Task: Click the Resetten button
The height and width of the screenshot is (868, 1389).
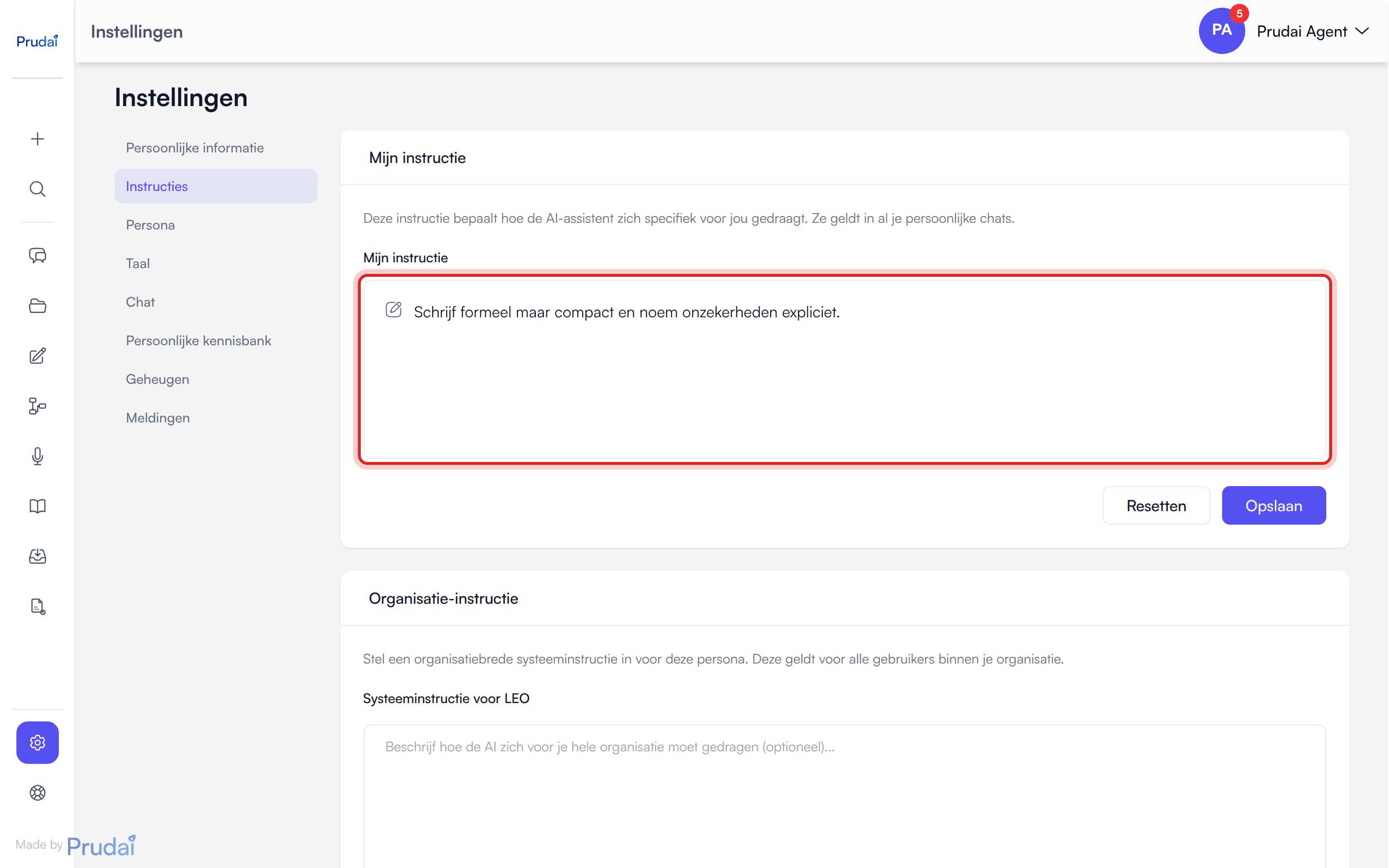Action: click(x=1156, y=505)
